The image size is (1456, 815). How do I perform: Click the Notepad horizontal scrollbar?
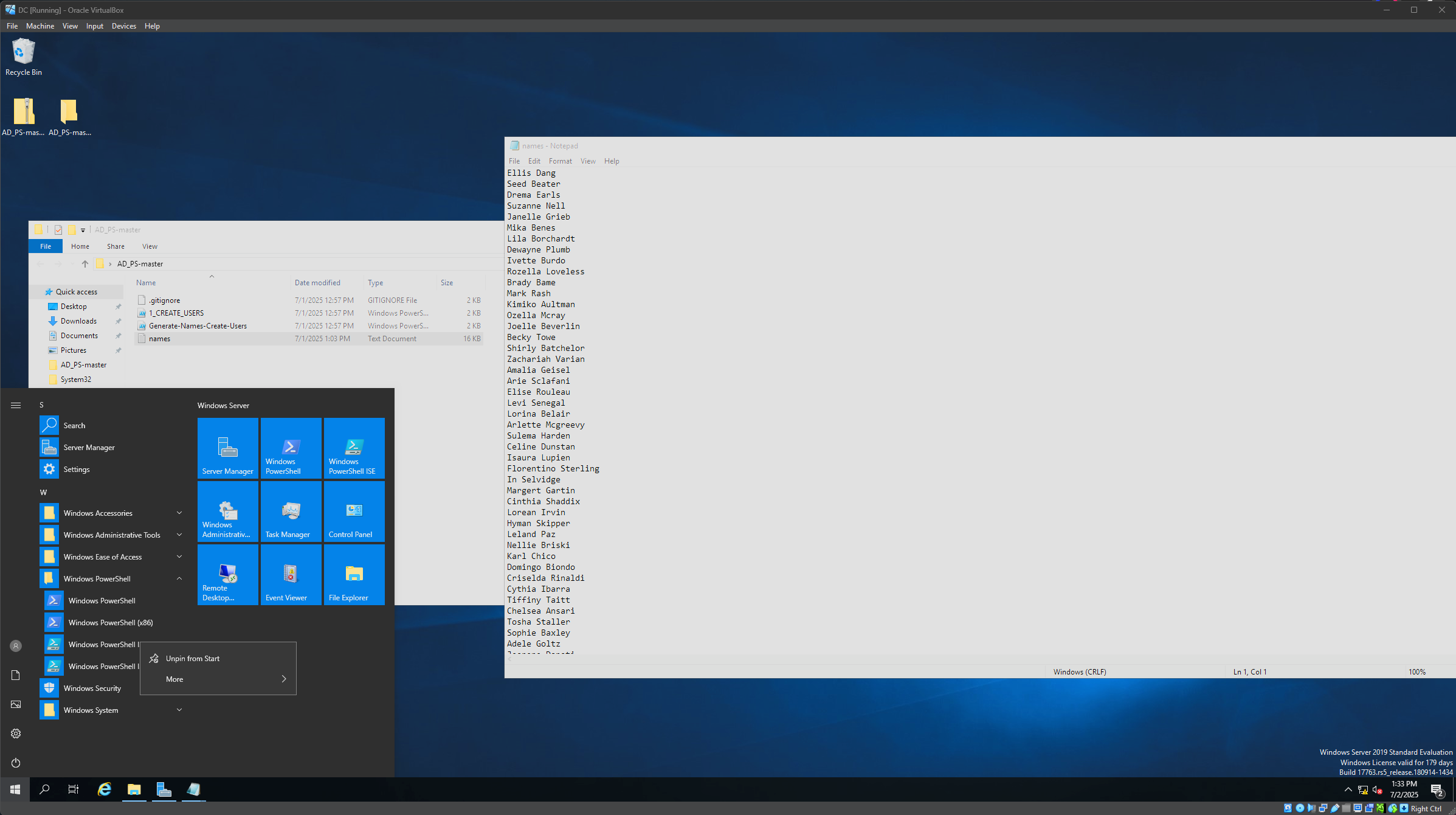[x=980, y=659]
